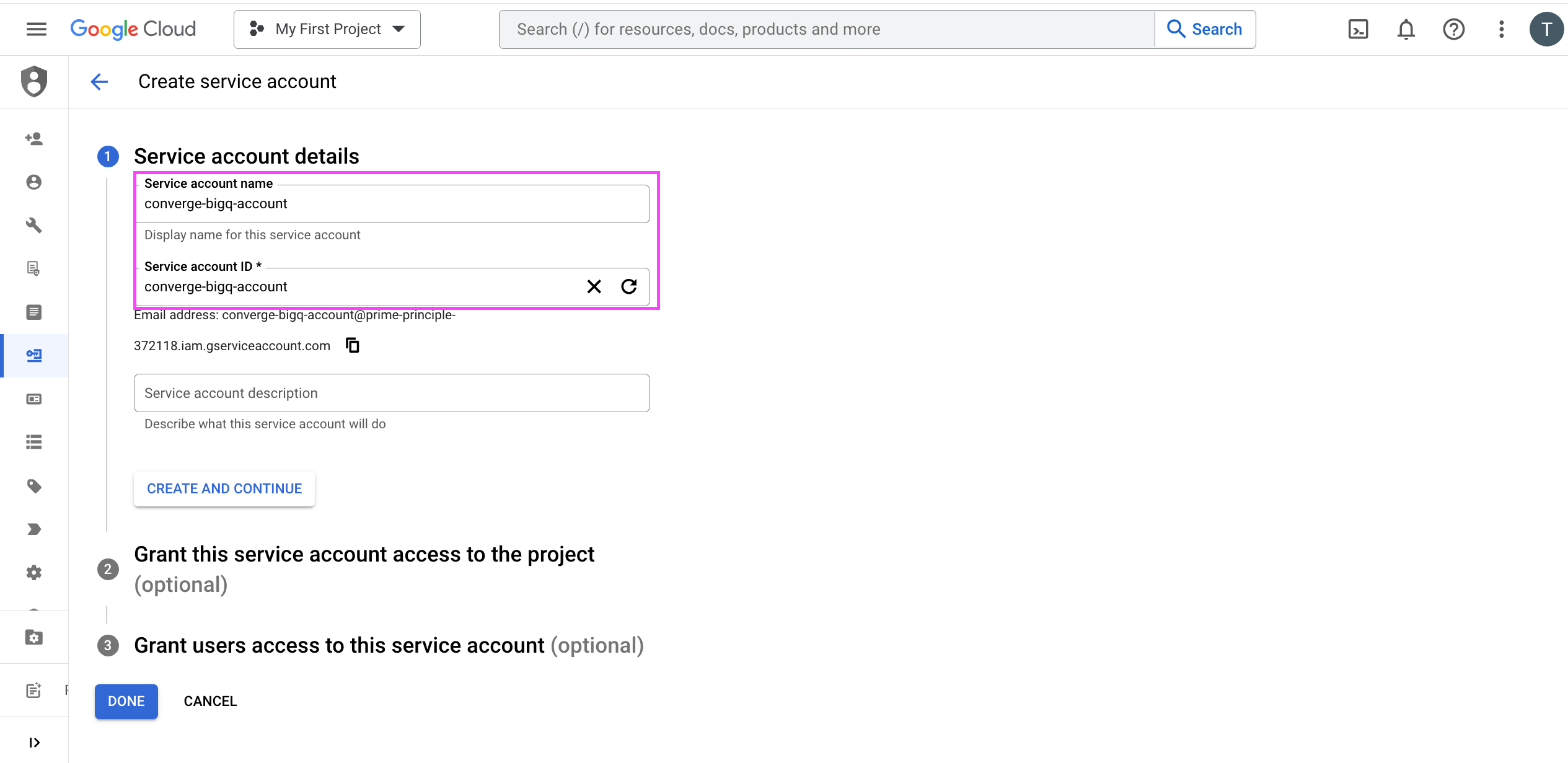The image size is (1568, 763).
Task: Open the sidebar Settings gear item
Action: coord(34,573)
